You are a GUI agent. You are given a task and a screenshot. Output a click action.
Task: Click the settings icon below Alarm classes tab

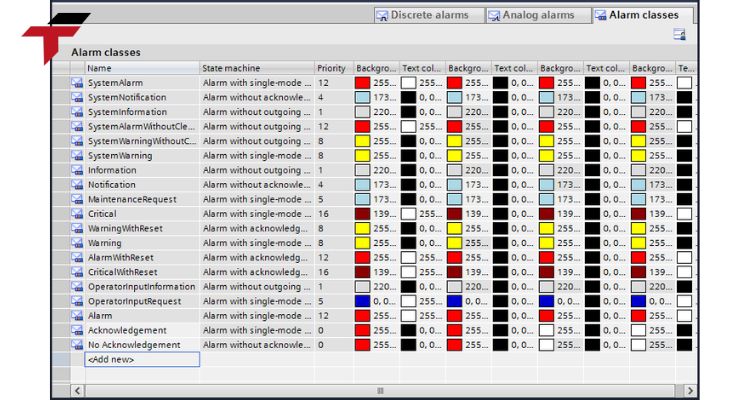pyautogui.click(x=679, y=34)
